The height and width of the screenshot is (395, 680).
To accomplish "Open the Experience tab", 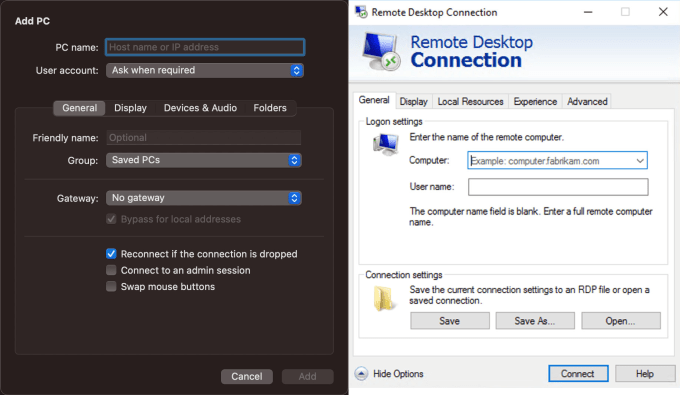I will pyautogui.click(x=535, y=101).
